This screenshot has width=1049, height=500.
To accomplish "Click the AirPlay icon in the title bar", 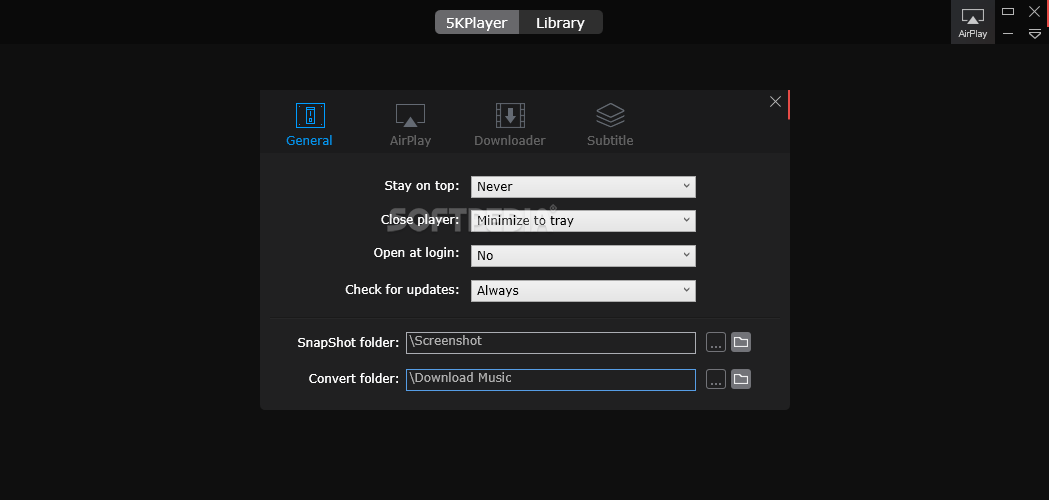I will click(x=973, y=23).
